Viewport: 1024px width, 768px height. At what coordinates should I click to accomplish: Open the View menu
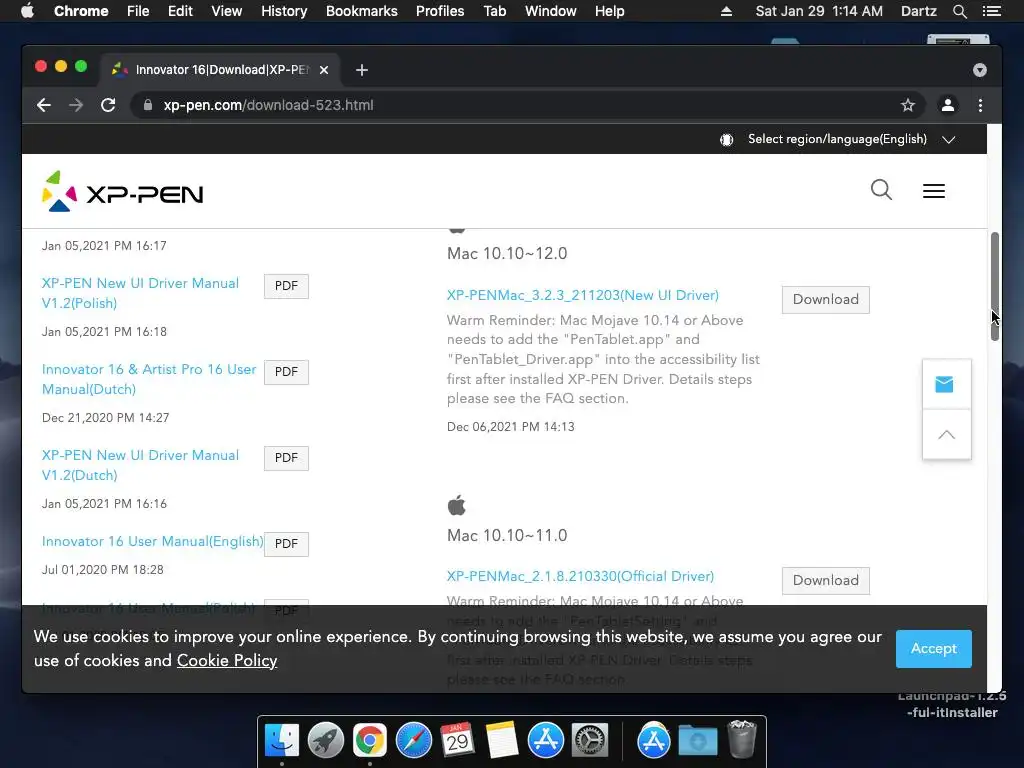pyautogui.click(x=227, y=11)
